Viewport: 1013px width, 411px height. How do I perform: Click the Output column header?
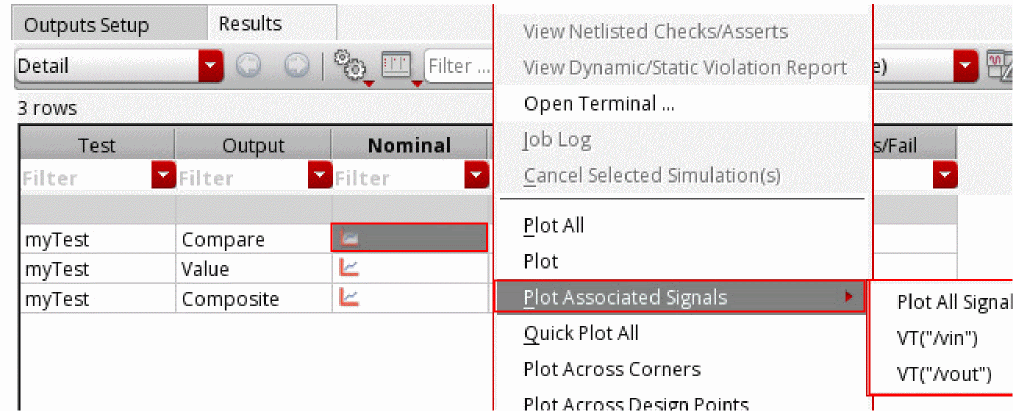[253, 145]
